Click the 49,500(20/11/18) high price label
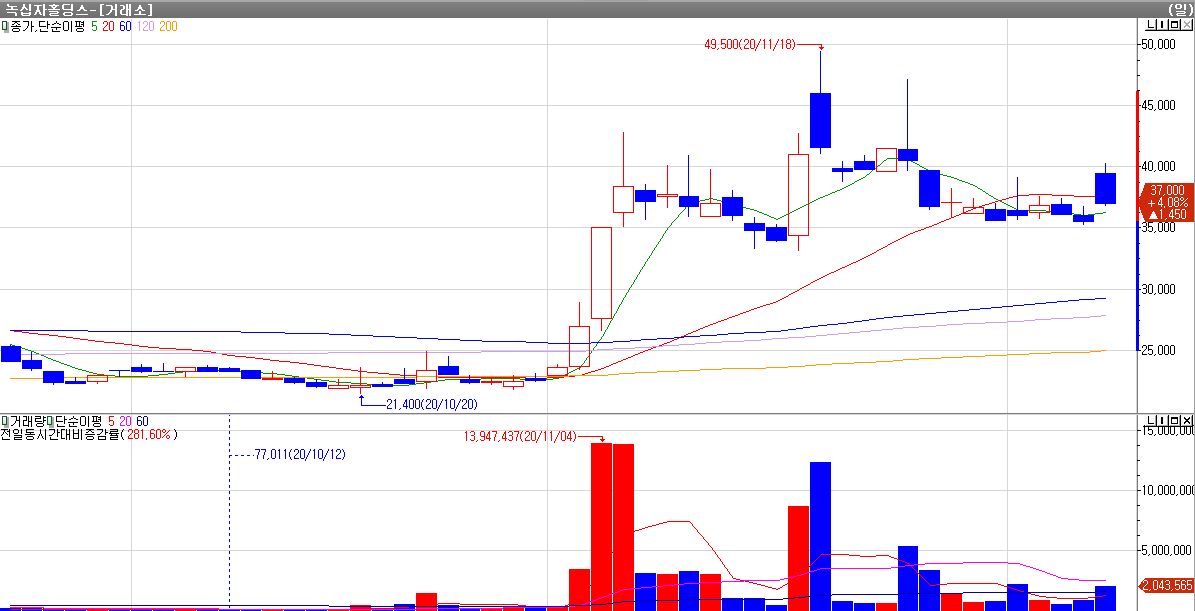Image resolution: width=1195 pixels, height=611 pixels. [749, 45]
